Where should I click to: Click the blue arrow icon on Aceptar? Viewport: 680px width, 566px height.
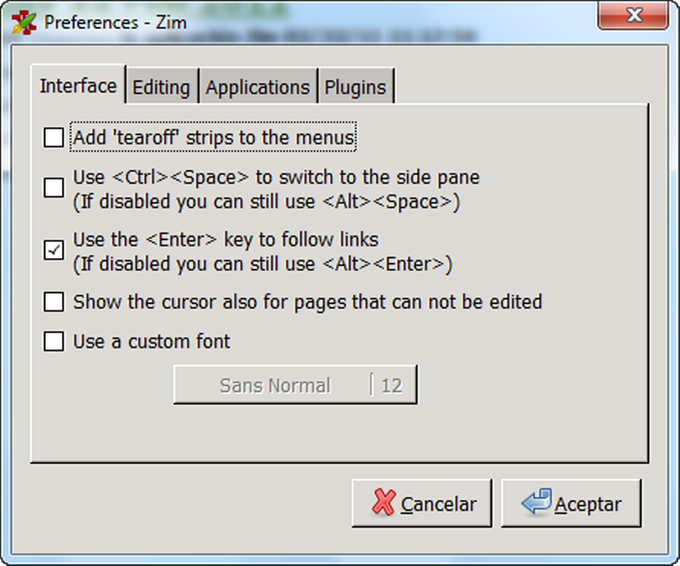point(535,503)
